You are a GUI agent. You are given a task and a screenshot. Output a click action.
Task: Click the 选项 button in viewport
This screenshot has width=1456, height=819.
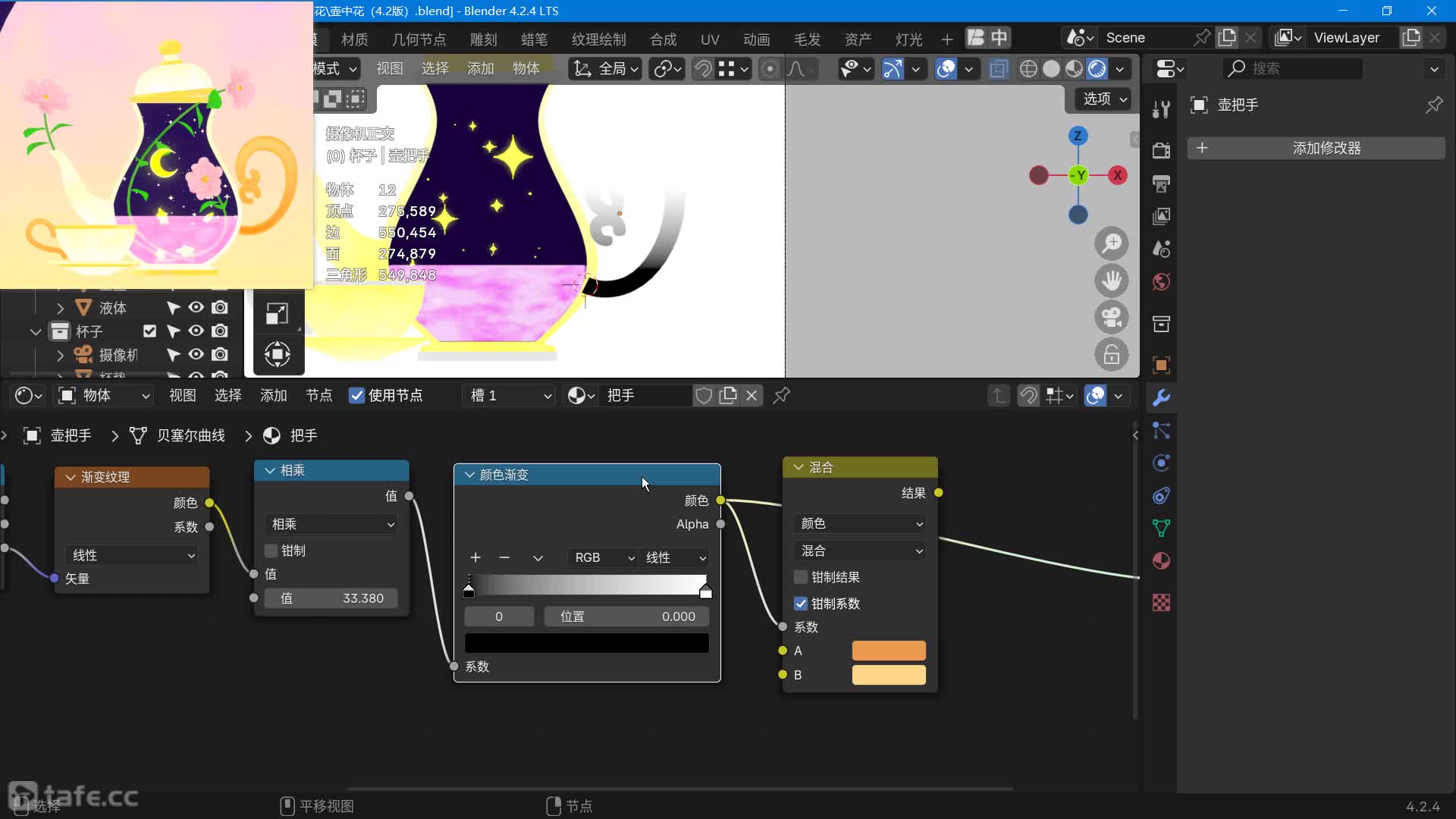click(1104, 99)
